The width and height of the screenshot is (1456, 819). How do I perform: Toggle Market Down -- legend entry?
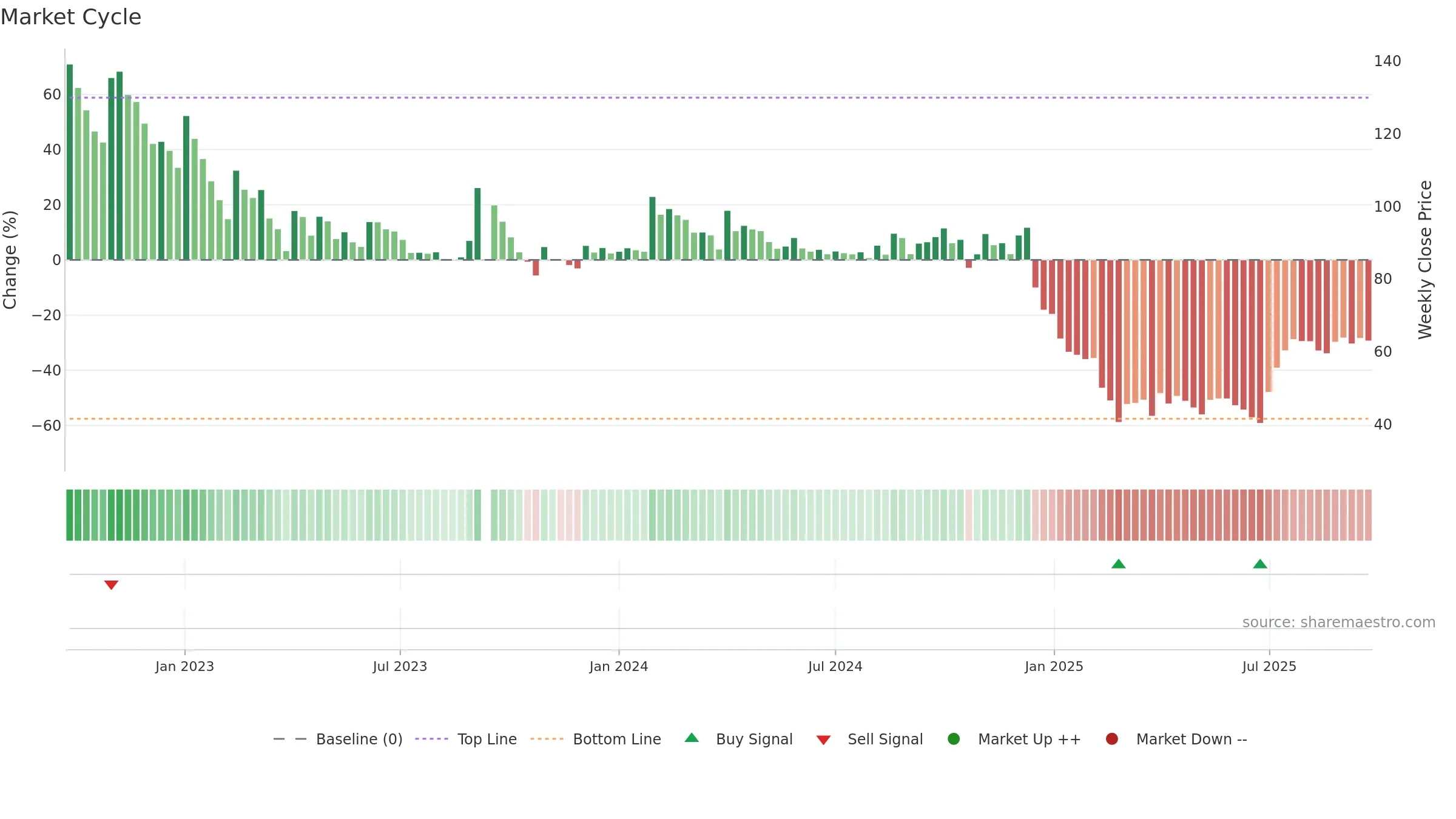pos(1176,739)
